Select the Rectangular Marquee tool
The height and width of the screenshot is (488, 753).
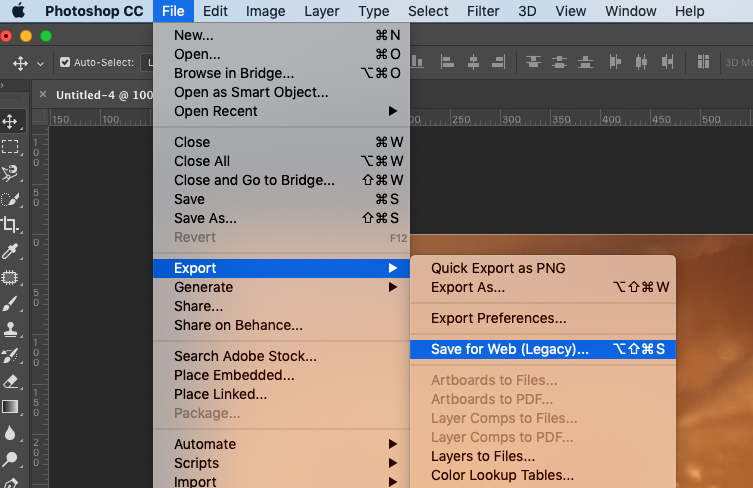10,146
